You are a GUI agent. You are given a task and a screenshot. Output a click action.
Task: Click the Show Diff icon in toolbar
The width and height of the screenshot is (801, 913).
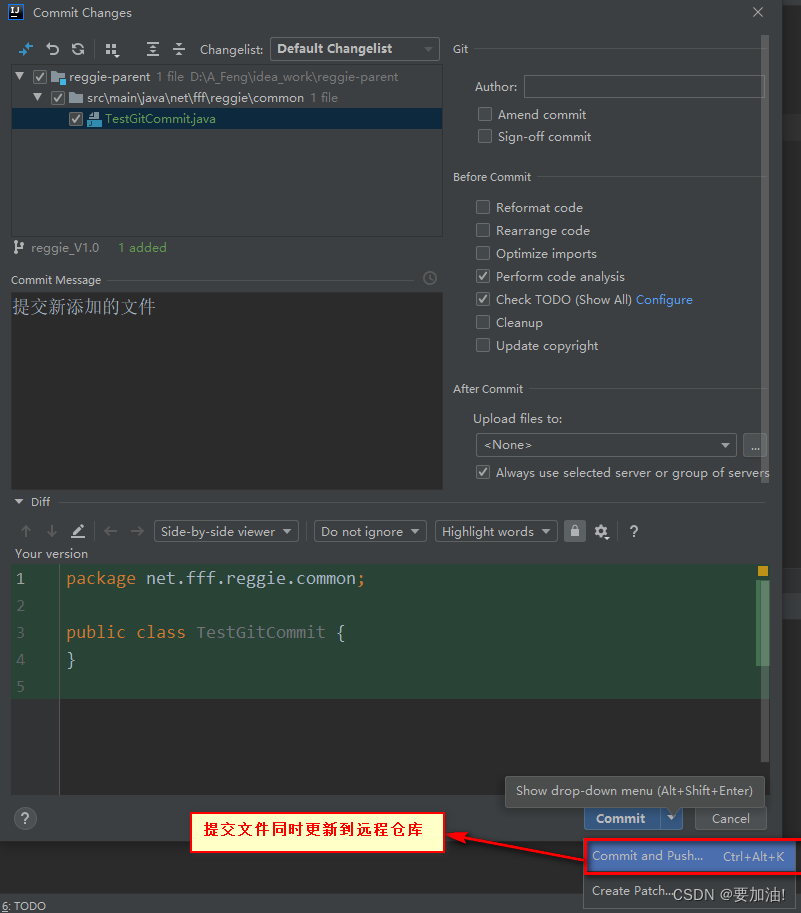coord(26,49)
